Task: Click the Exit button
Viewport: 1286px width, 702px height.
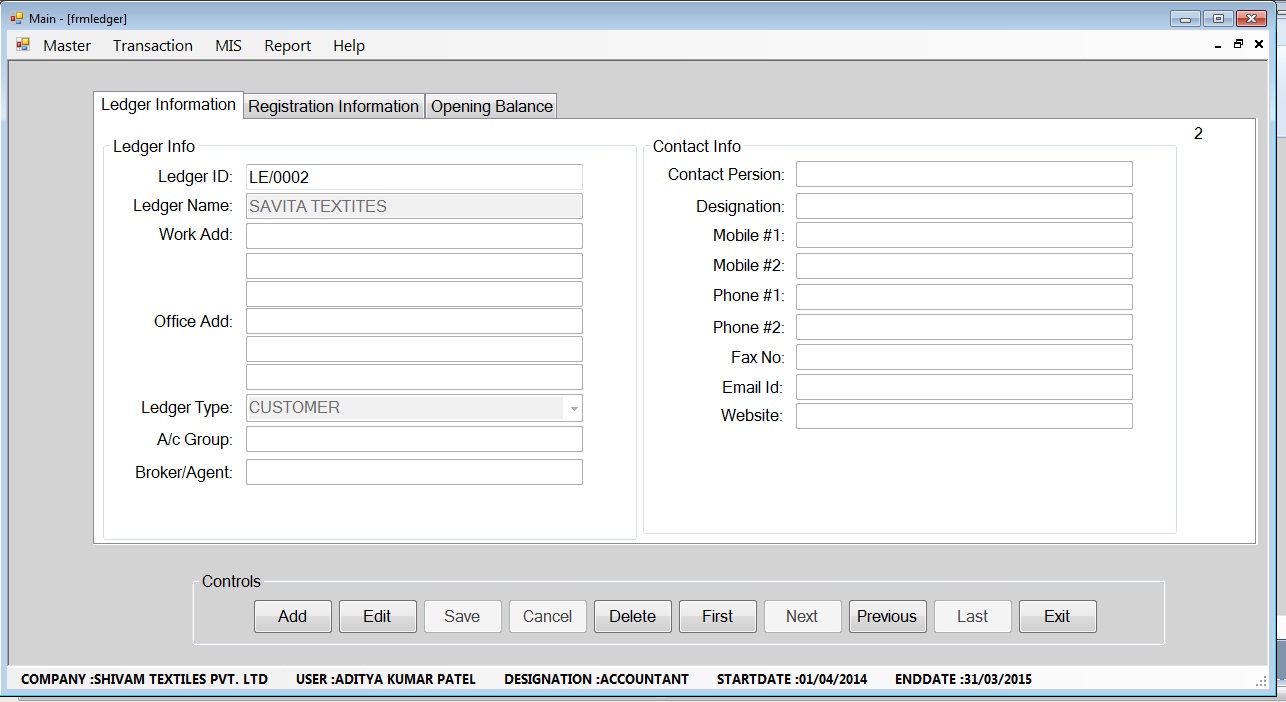Action: pos(1057,616)
